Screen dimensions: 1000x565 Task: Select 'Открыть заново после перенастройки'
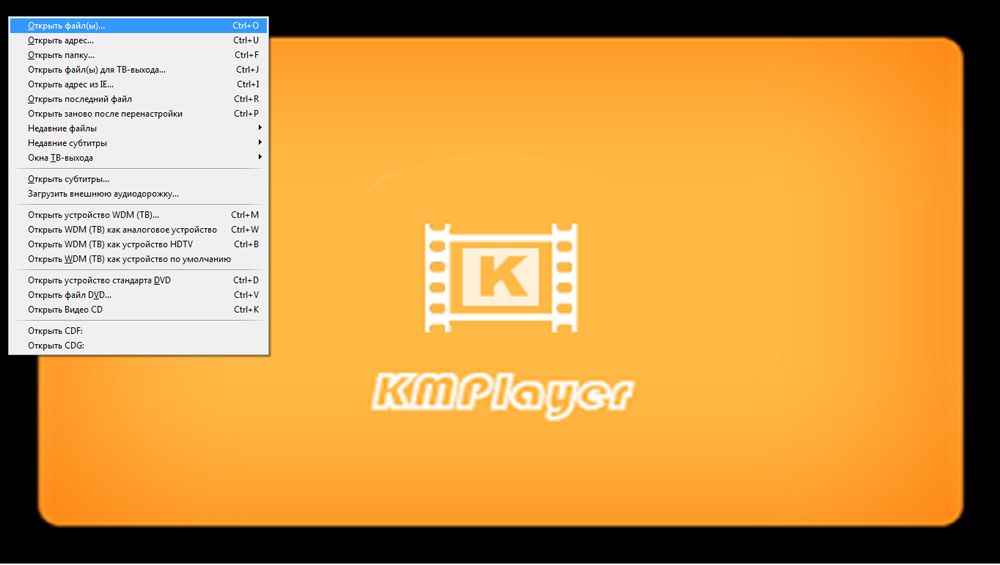(138, 114)
